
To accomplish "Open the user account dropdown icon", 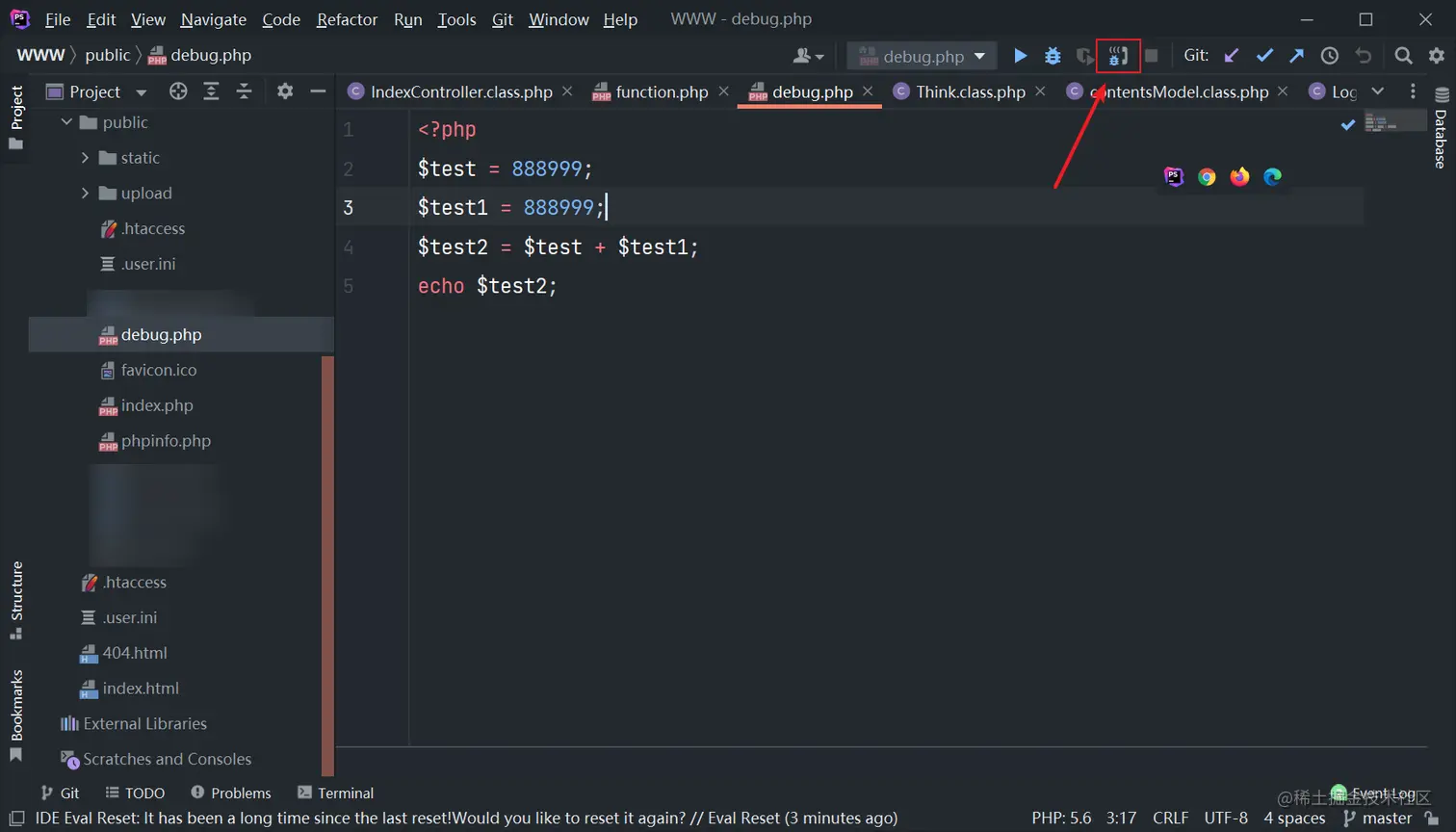I will pyautogui.click(x=808, y=56).
